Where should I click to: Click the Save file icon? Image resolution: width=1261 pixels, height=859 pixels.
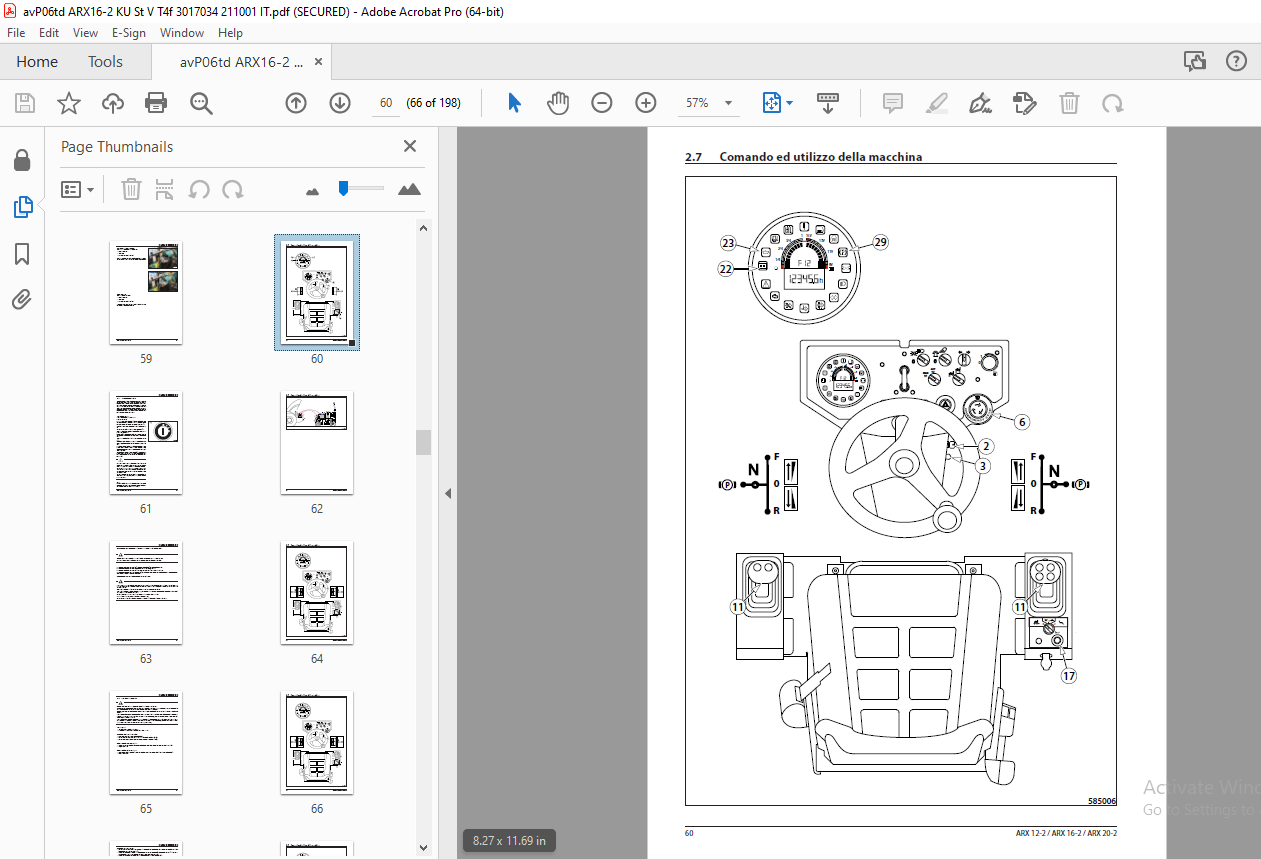tap(25, 103)
